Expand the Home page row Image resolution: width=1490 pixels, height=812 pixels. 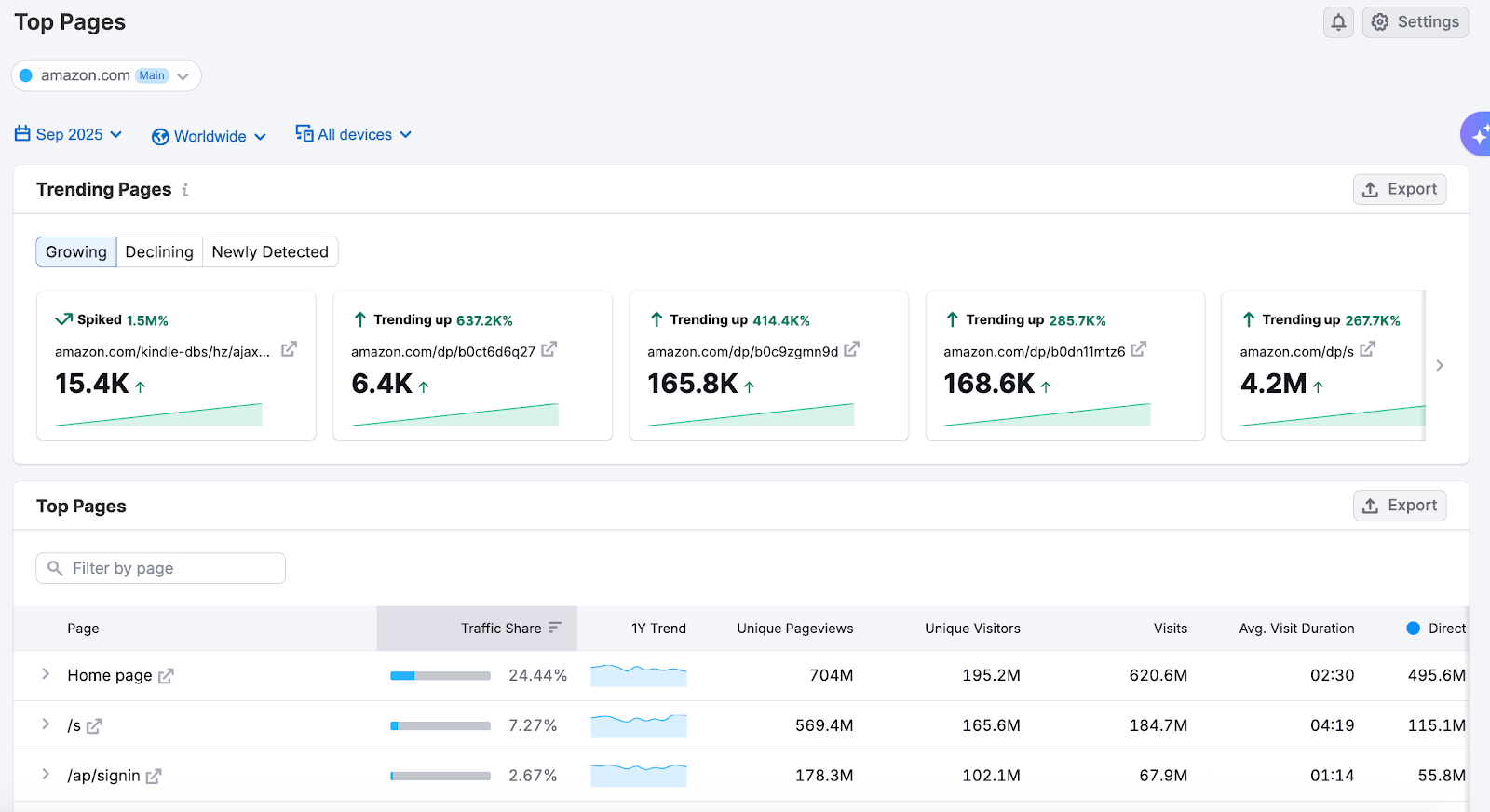(46, 674)
